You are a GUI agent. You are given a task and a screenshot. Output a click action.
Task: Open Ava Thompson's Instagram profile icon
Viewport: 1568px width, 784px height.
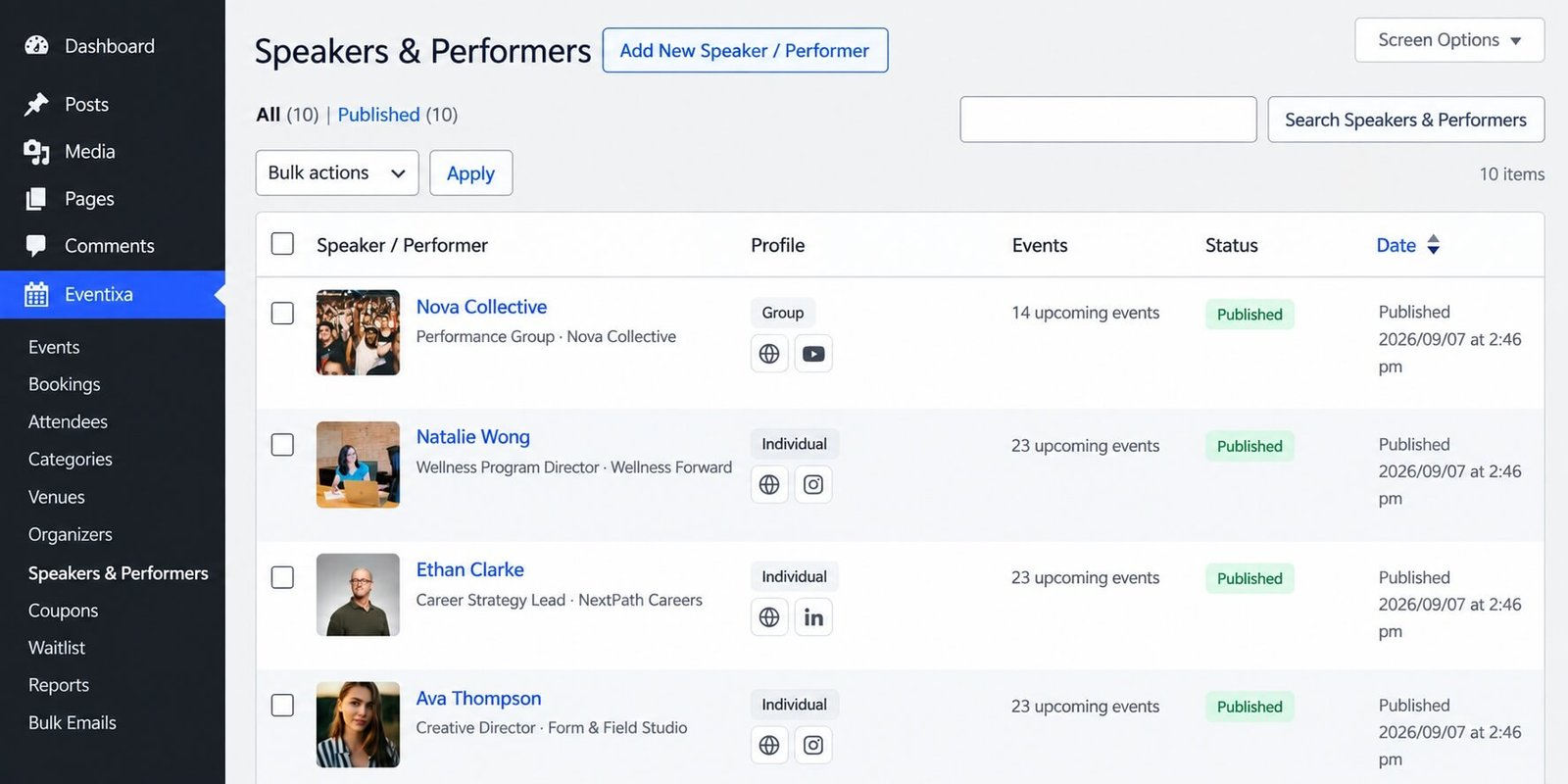pyautogui.click(x=813, y=745)
